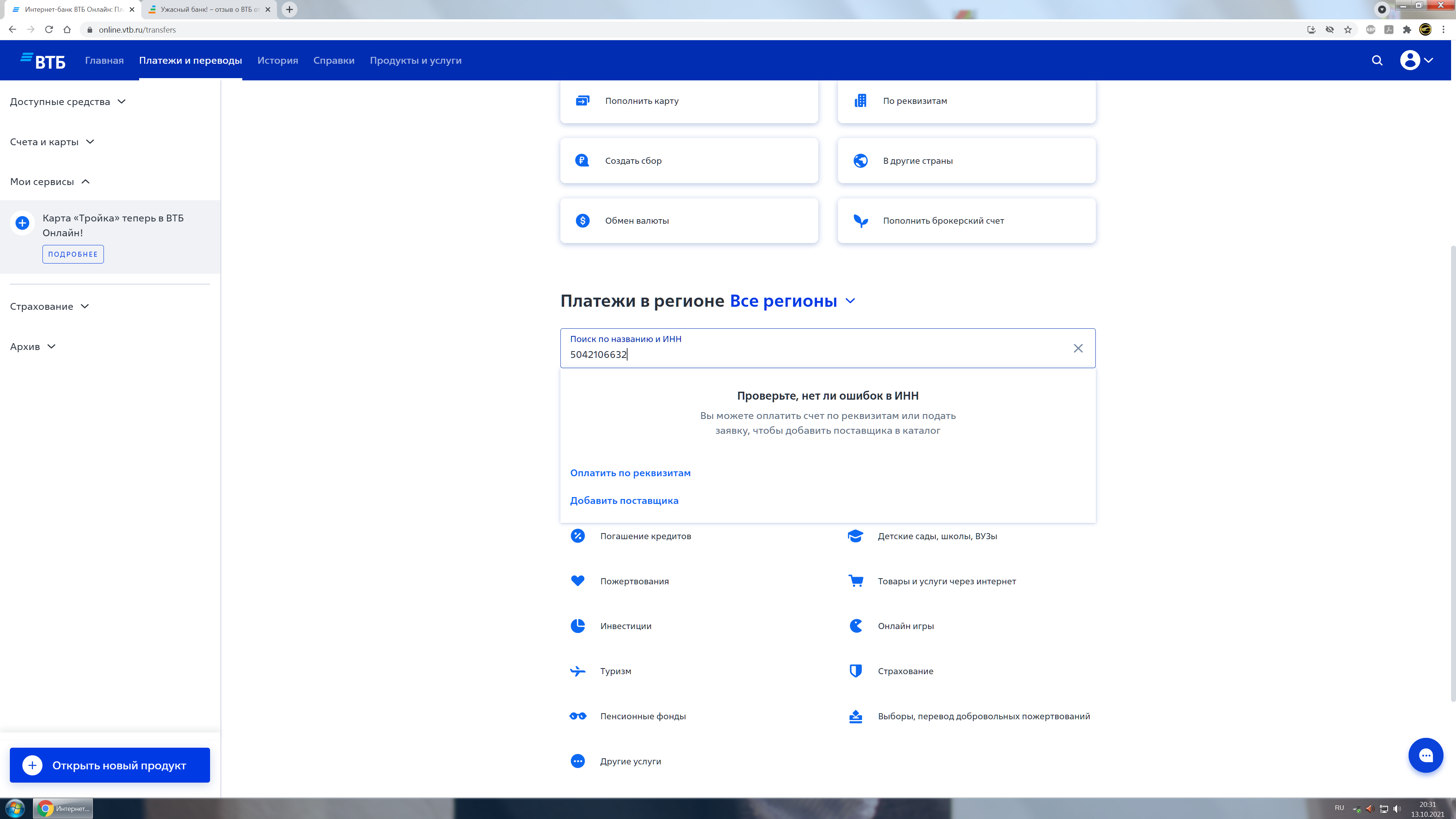Click volume speaker icon in tray
Viewport: 1456px width, 819px height.
coord(1397,809)
